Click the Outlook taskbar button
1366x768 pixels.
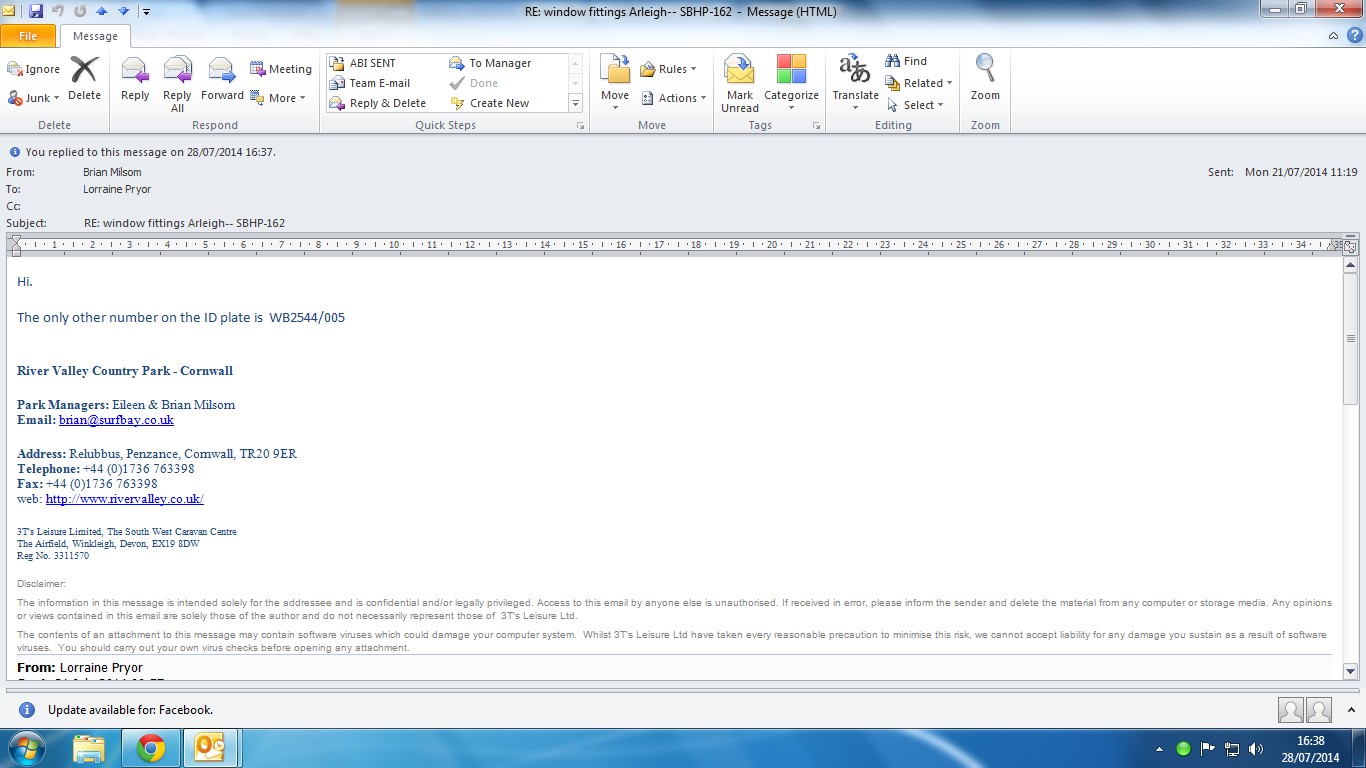(210, 748)
